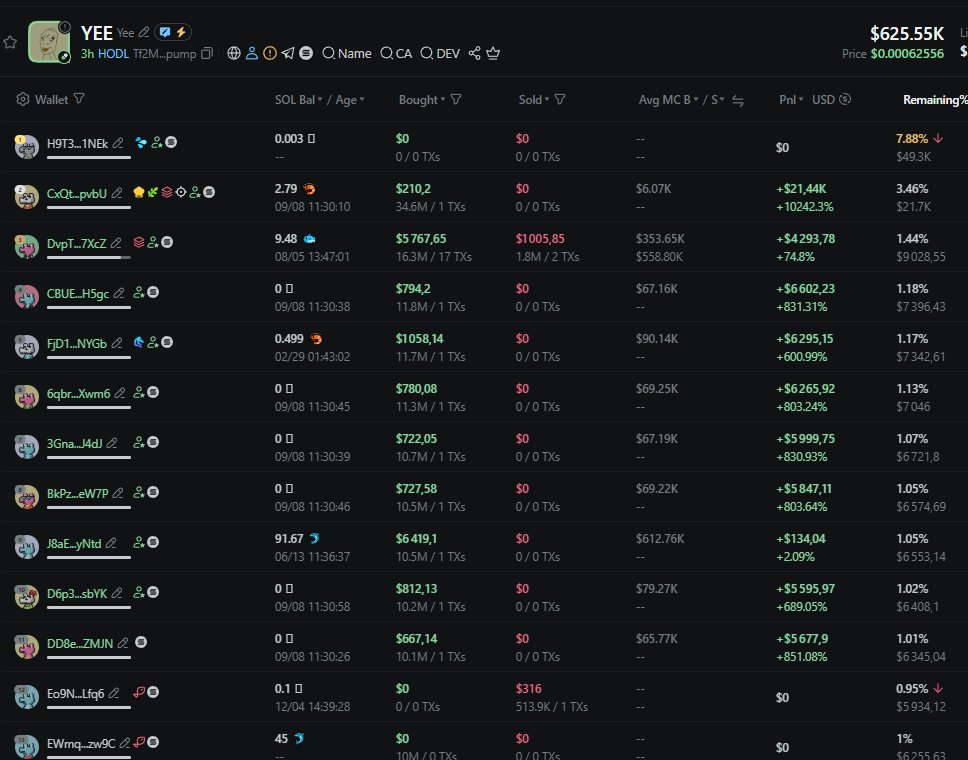Star the YEE token as favorite

(x=10, y=43)
